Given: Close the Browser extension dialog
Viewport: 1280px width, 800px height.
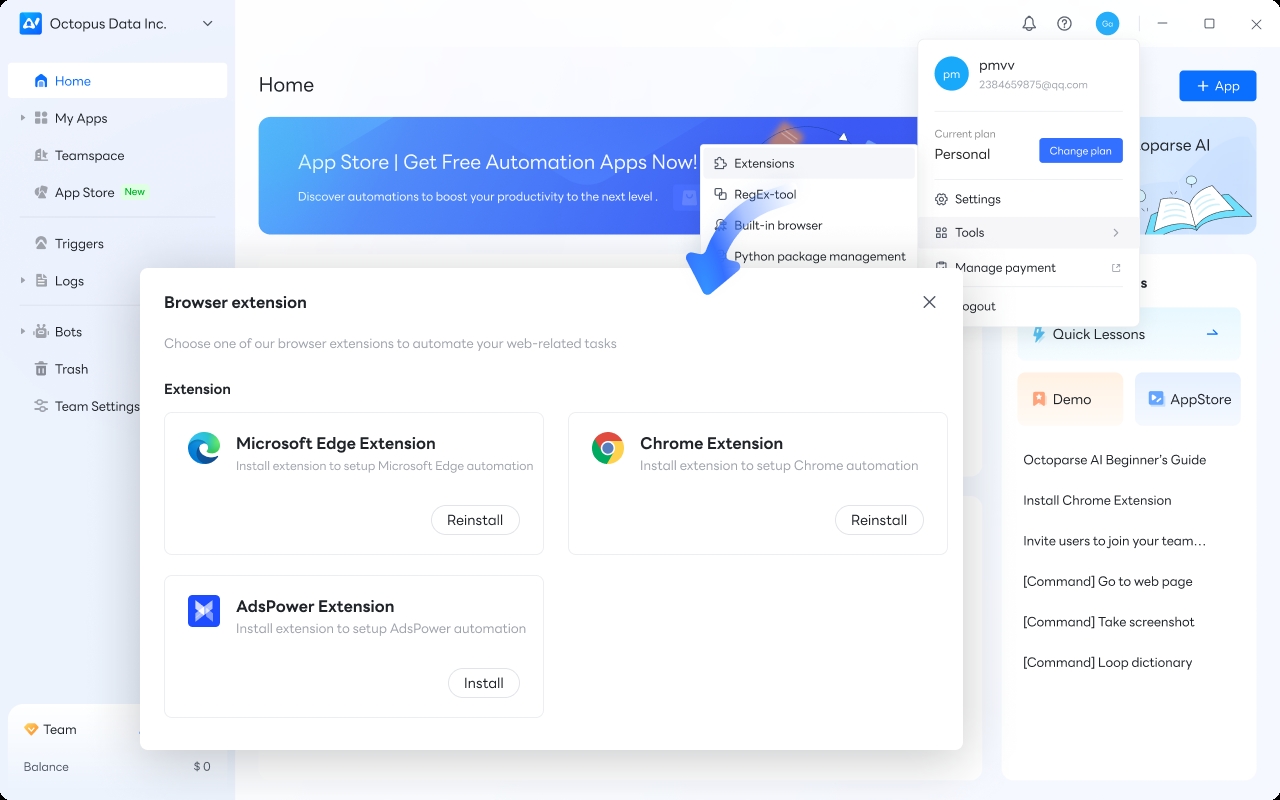Looking at the screenshot, I should tap(929, 302).
